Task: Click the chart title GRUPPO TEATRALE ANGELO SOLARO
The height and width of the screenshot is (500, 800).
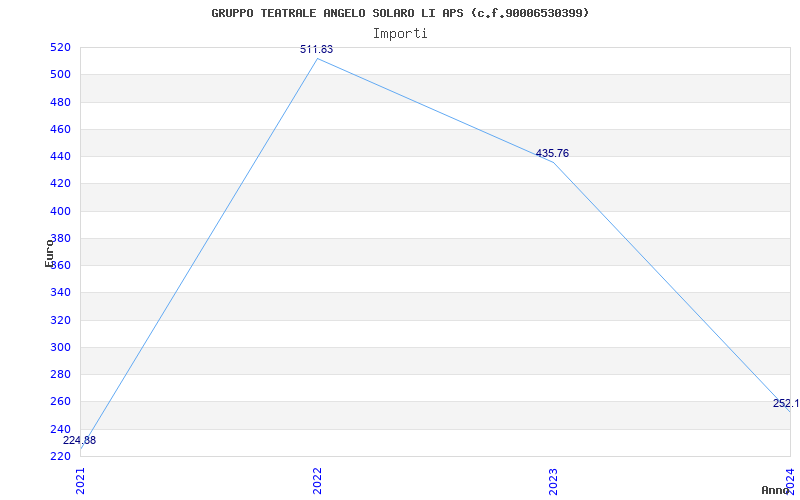Action: click(x=400, y=13)
